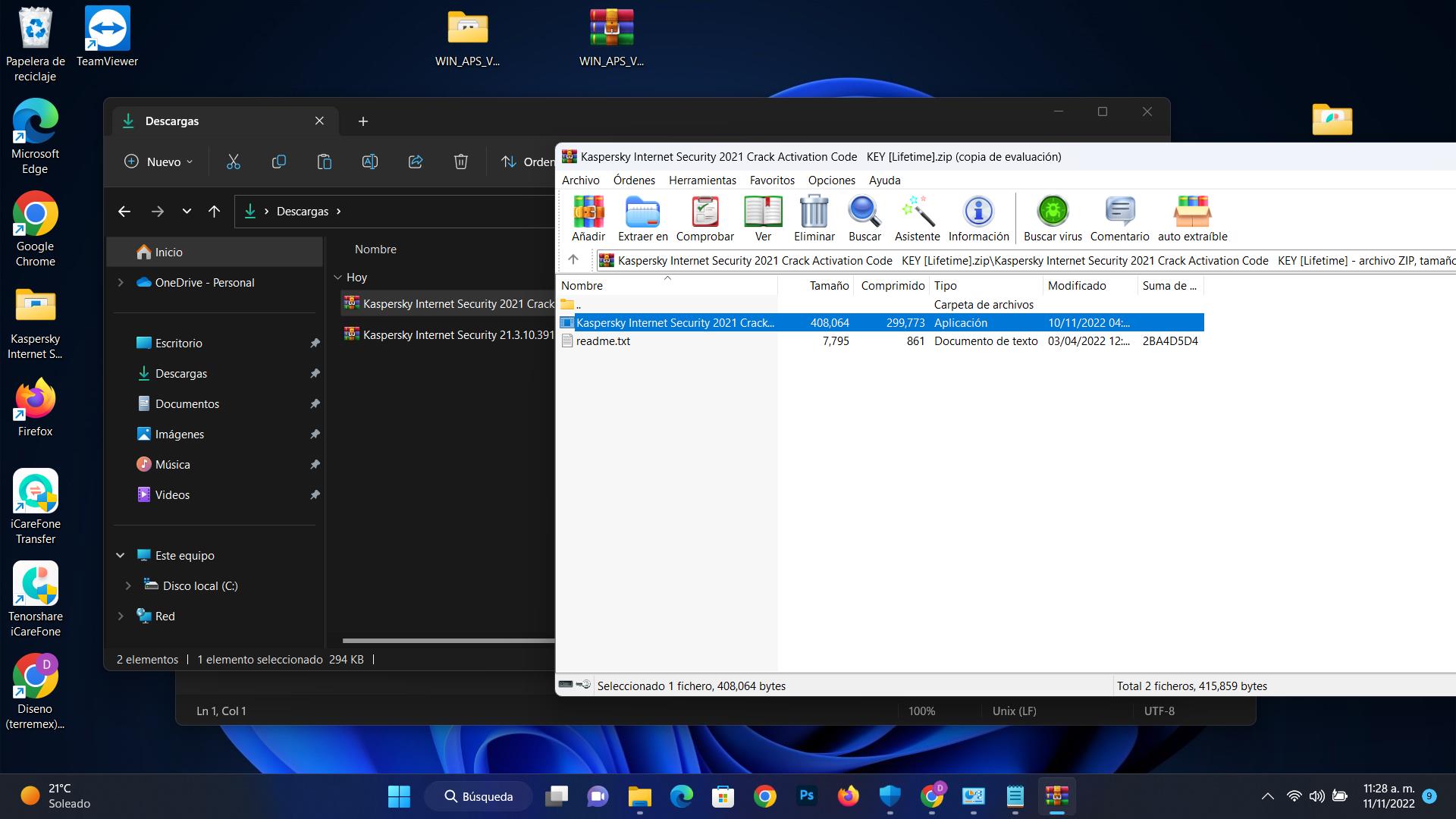1456x819 pixels.
Task: Expand the OneDrive - Personal tree node
Action: click(121, 283)
